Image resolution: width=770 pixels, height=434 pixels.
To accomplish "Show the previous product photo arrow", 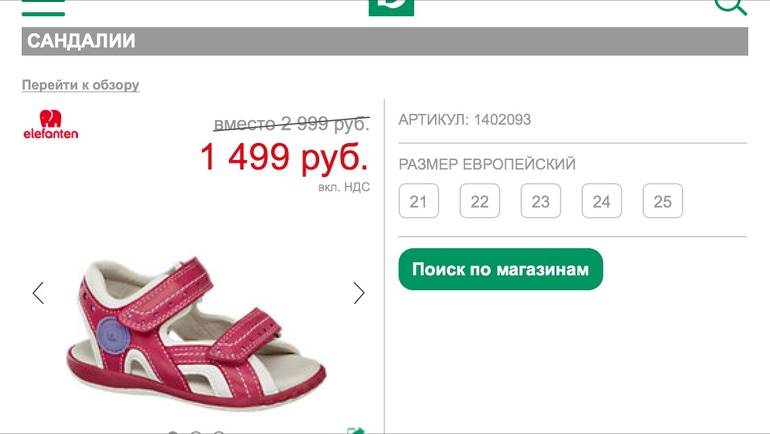I will [38, 293].
